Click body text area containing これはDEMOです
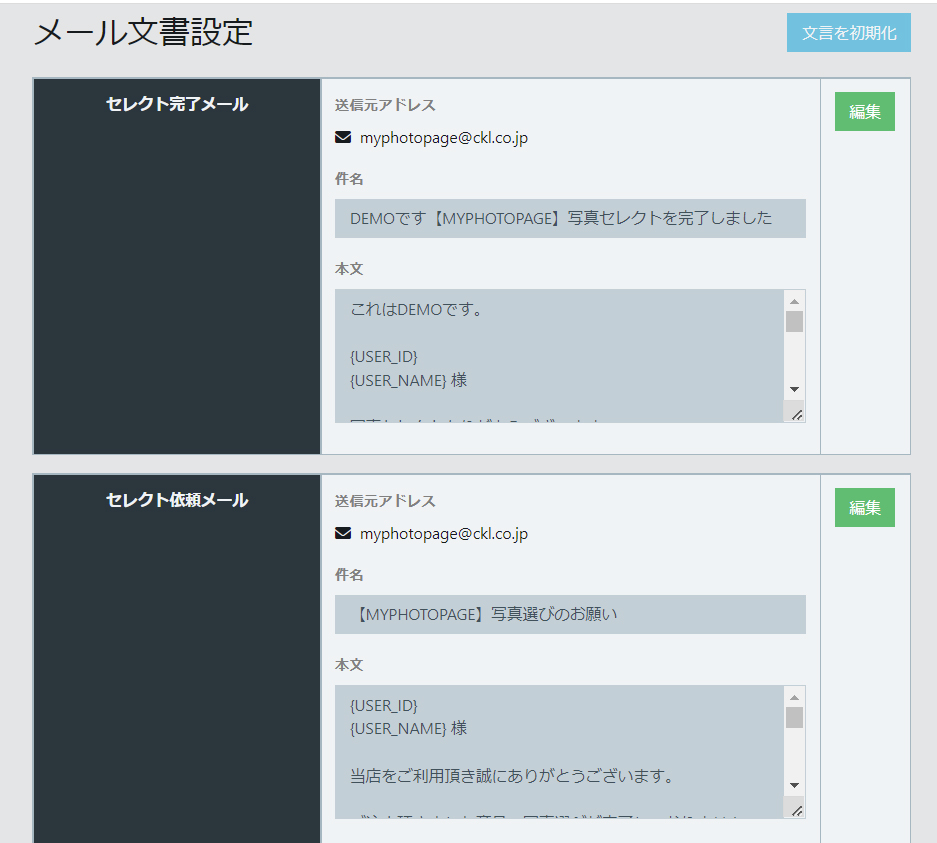Image resolution: width=937 pixels, height=843 pixels. 558,355
